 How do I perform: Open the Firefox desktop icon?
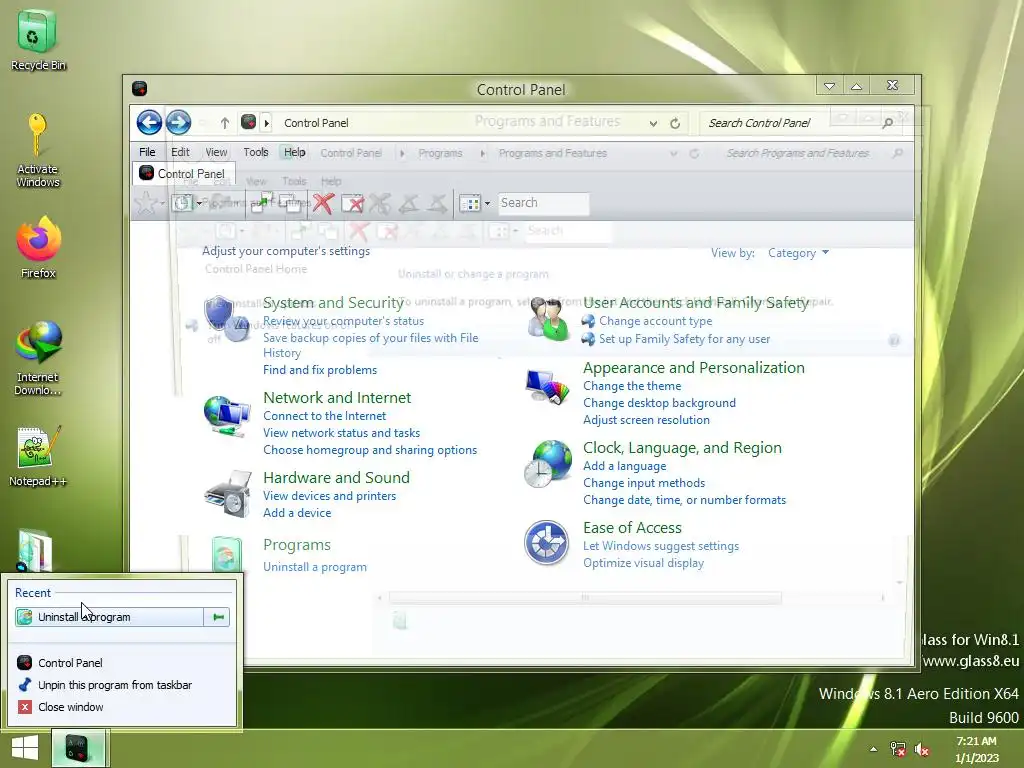[x=39, y=247]
